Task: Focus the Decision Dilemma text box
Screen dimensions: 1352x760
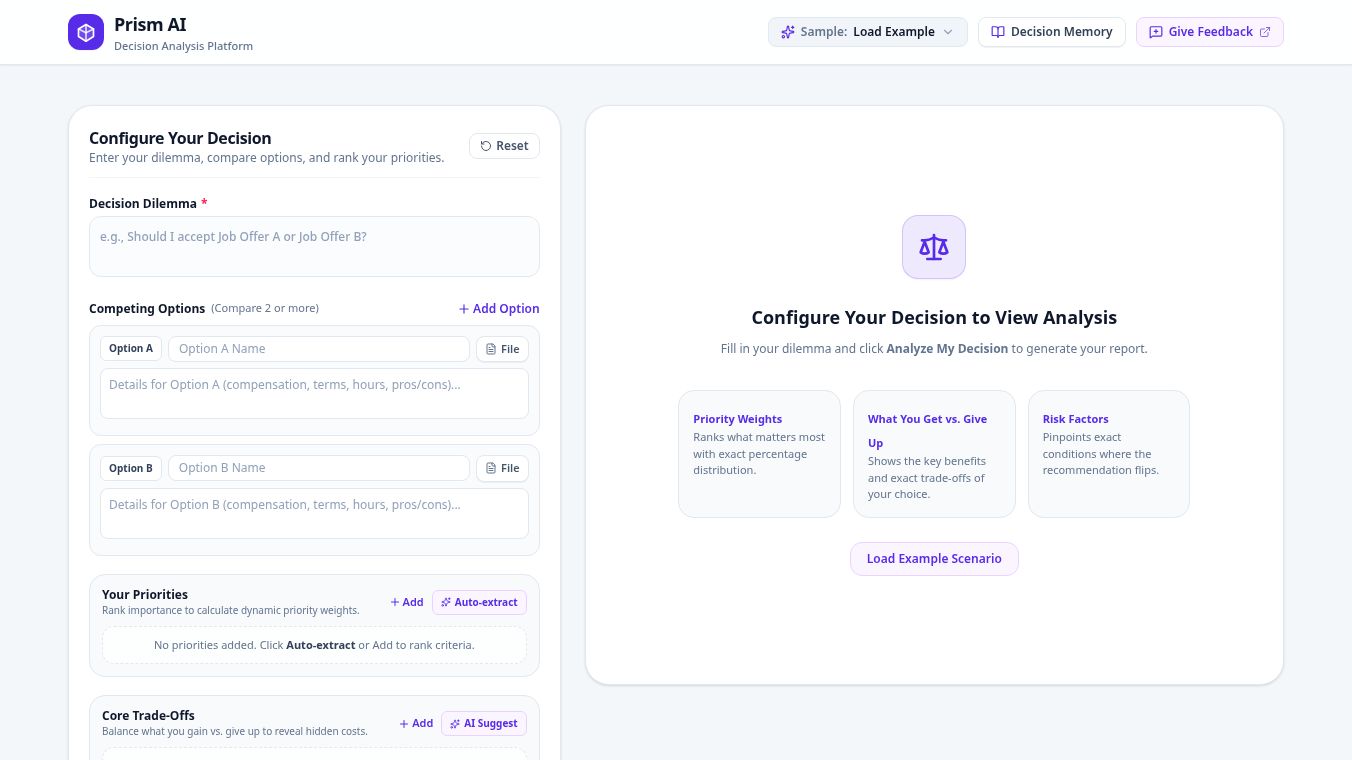Action: [x=314, y=246]
